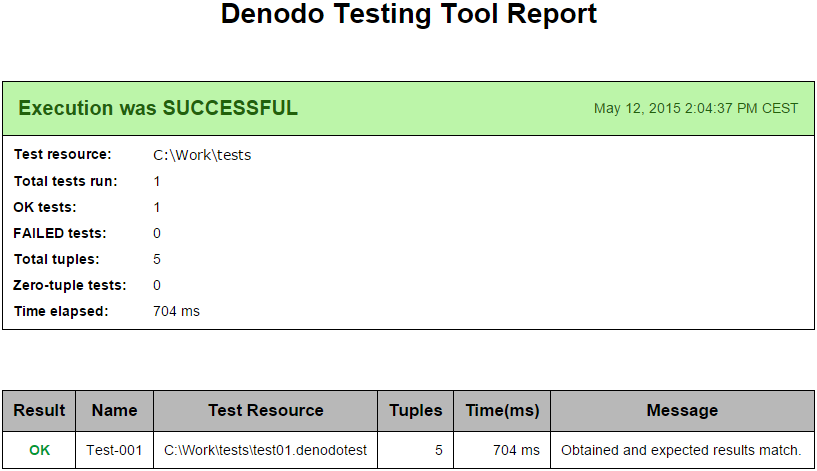Viewport: 817px width, 471px height.
Task: Select the 'Test-001' name cell
Action: pos(114,450)
